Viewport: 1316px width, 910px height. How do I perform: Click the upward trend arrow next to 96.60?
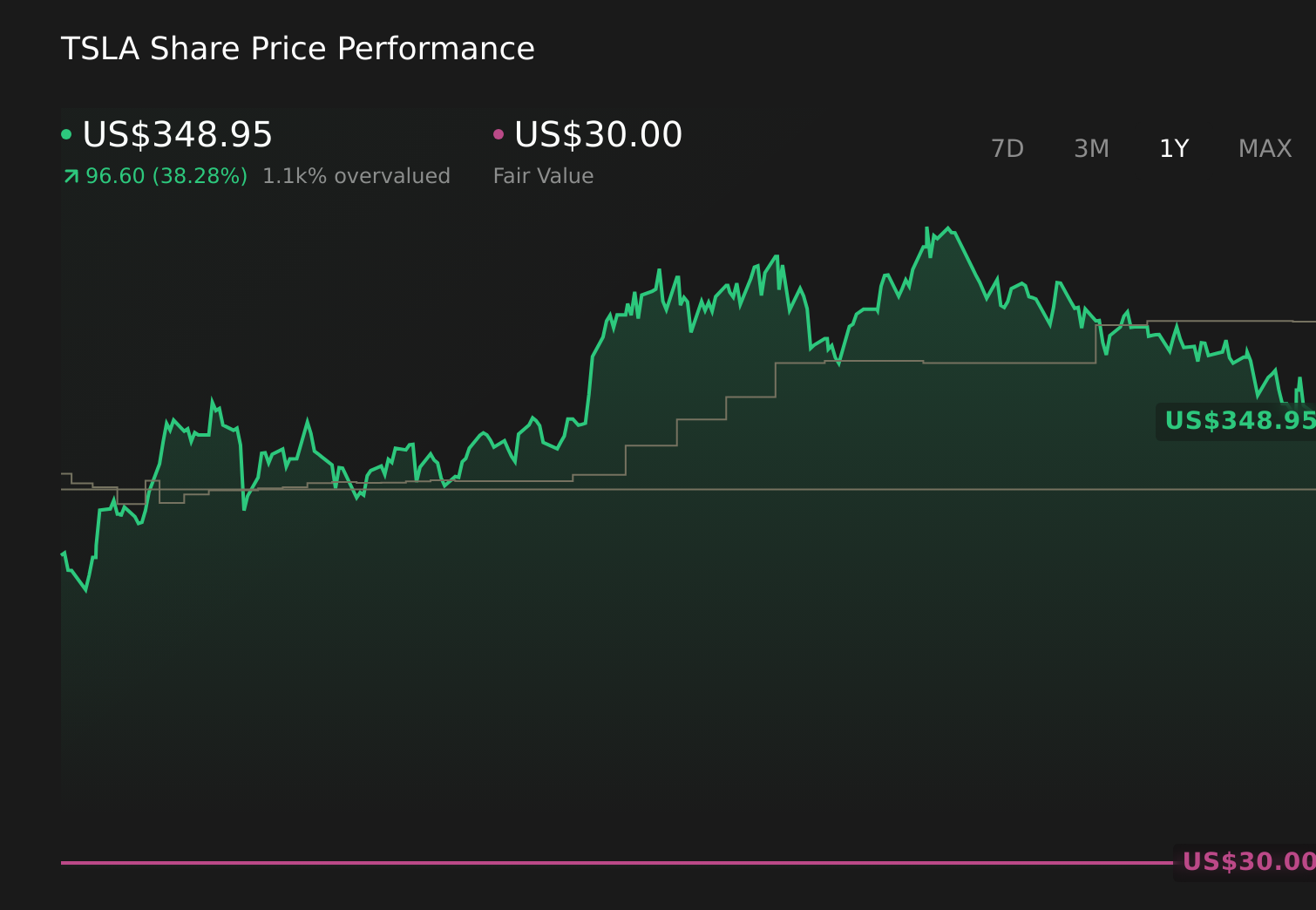[70, 175]
